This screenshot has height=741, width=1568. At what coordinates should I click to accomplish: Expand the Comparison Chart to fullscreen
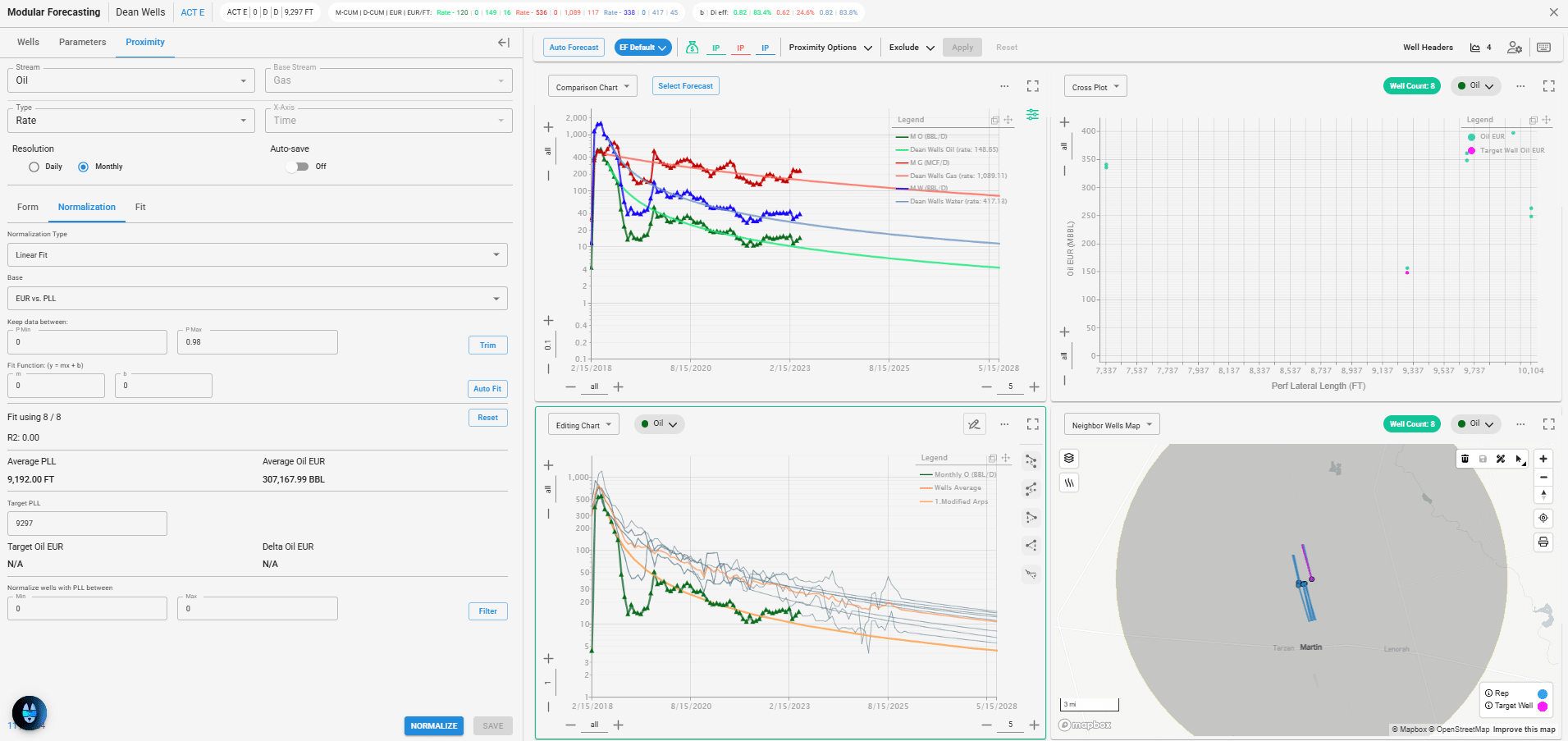(x=1033, y=86)
